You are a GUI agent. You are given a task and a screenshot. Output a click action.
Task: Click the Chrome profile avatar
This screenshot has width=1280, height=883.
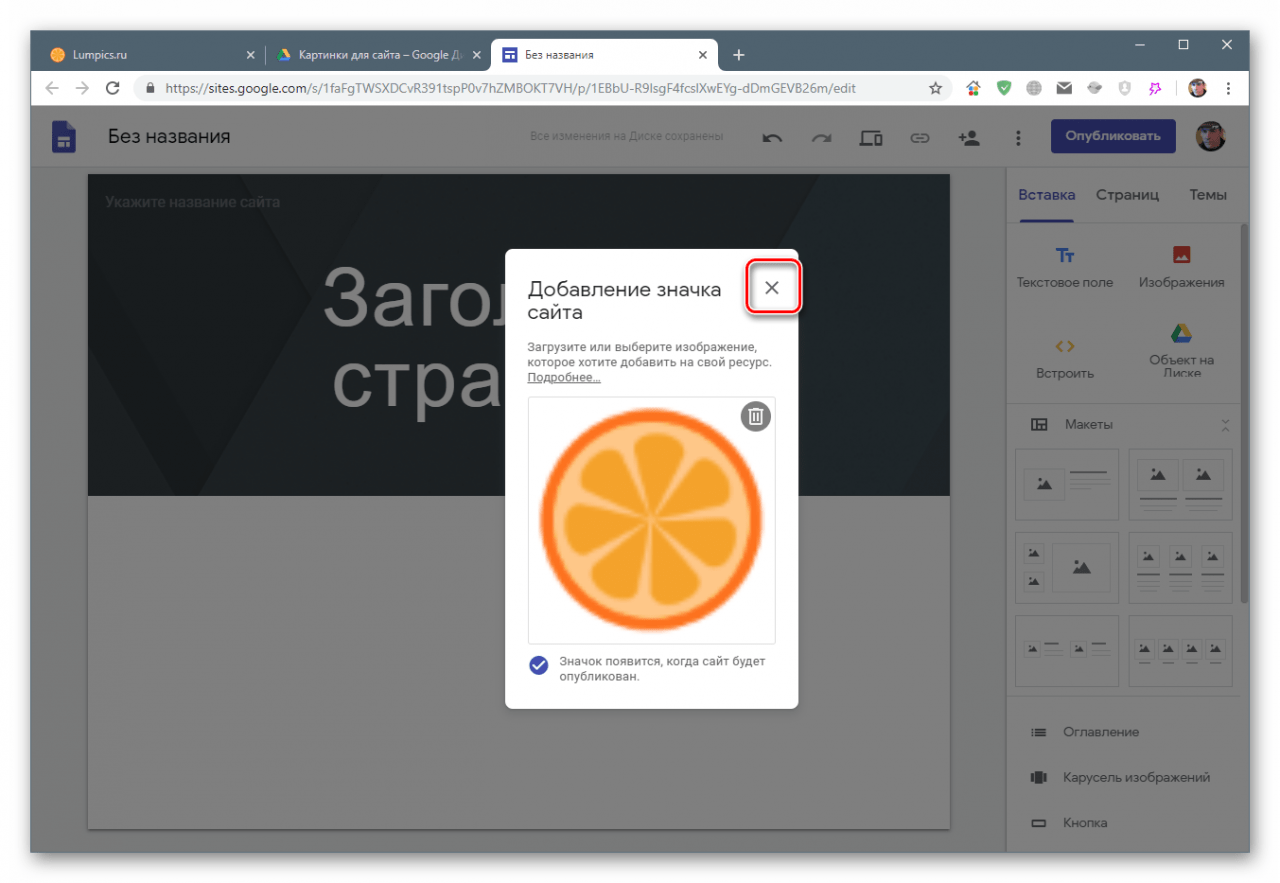point(1197,88)
